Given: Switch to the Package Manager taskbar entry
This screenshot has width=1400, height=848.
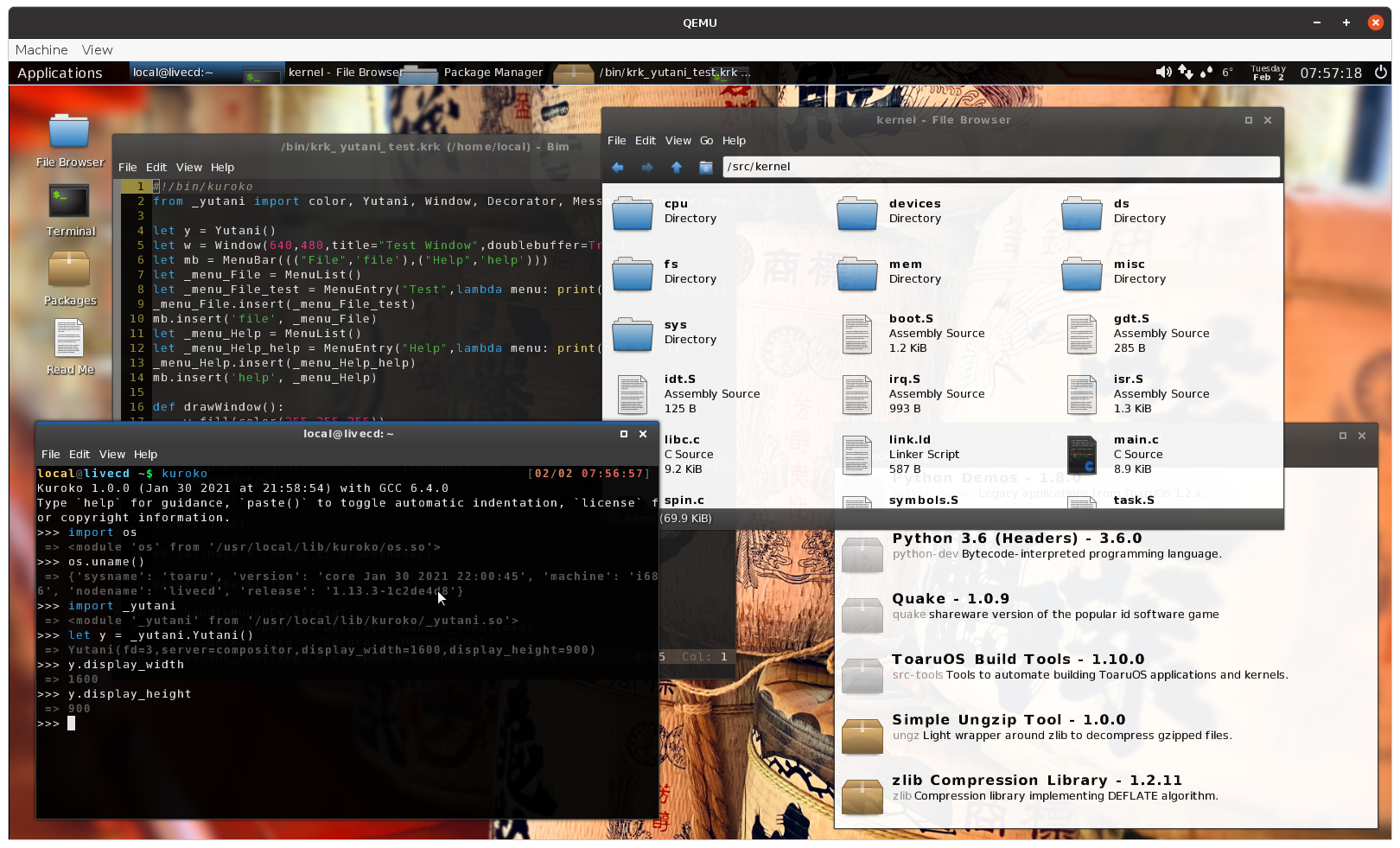Looking at the screenshot, I should coord(493,73).
